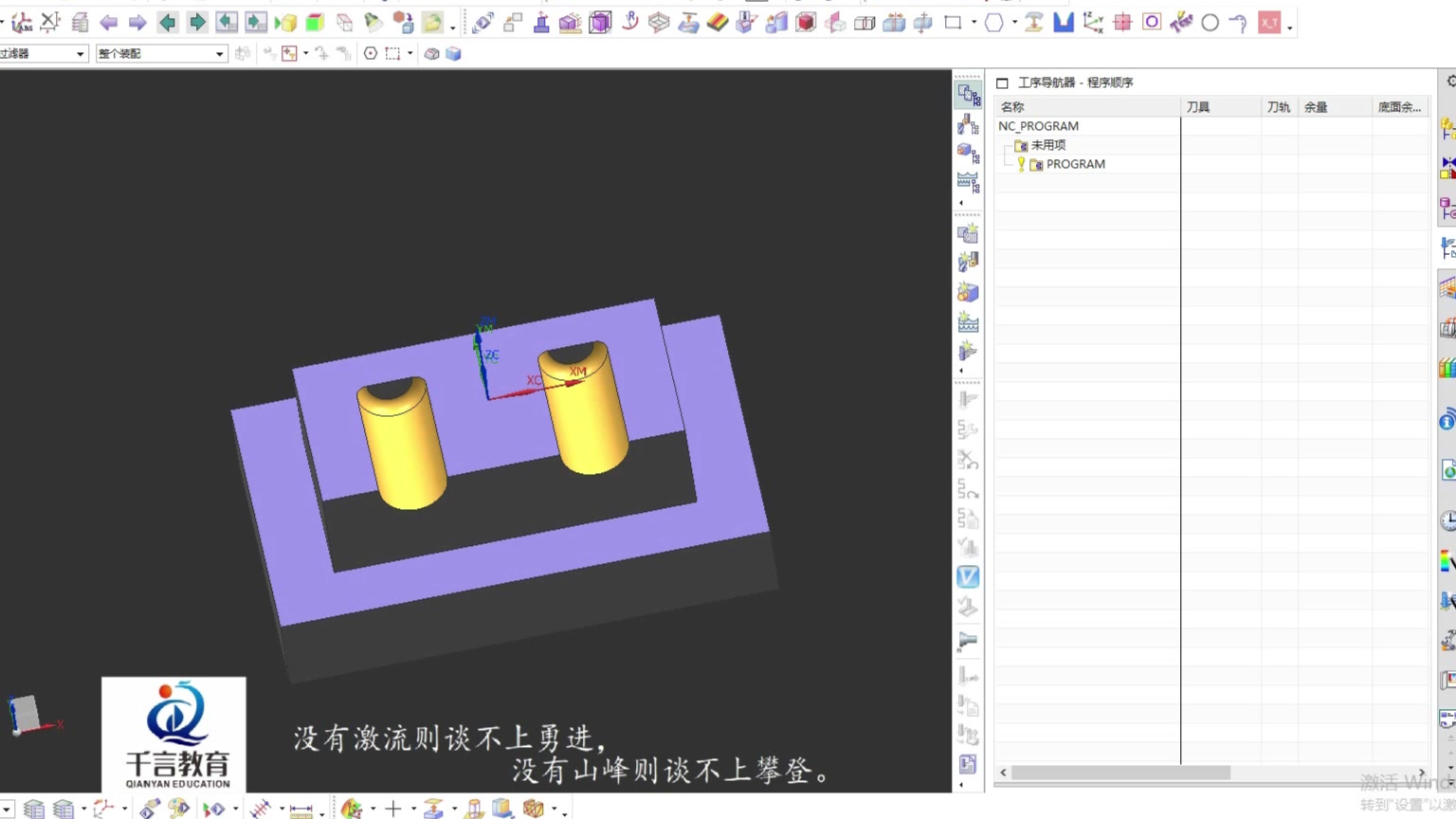Select the circle tool icon
Viewport: 1456px width, 819px height.
click(1210, 23)
